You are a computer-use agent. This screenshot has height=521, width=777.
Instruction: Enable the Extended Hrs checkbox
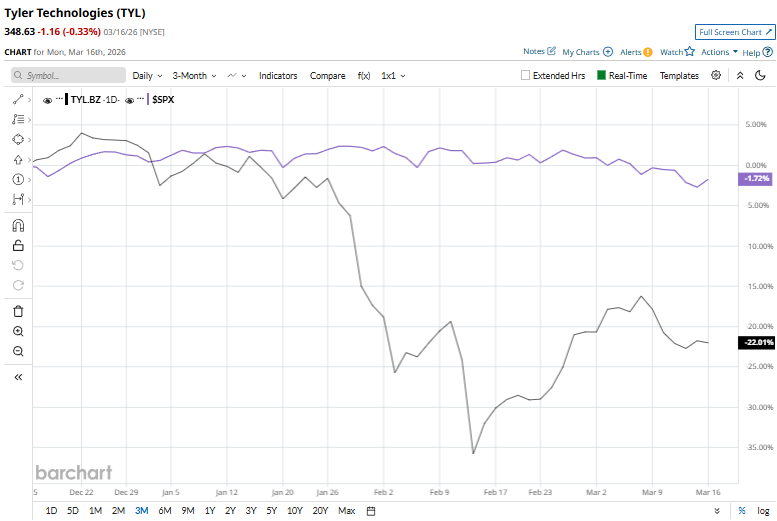(526, 75)
